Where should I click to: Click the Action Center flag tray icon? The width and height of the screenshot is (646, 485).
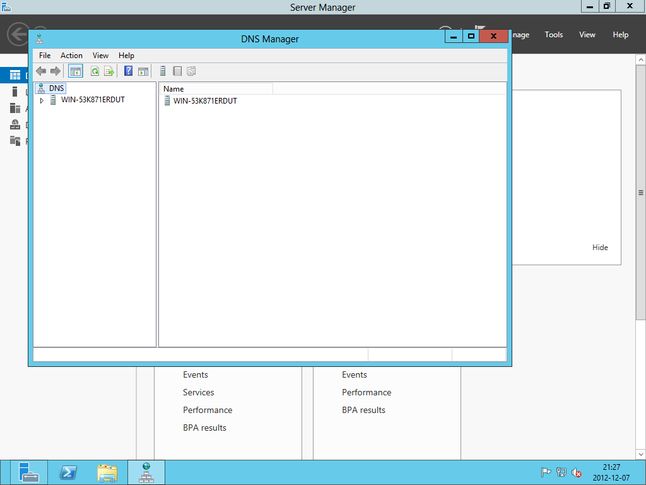pos(545,472)
